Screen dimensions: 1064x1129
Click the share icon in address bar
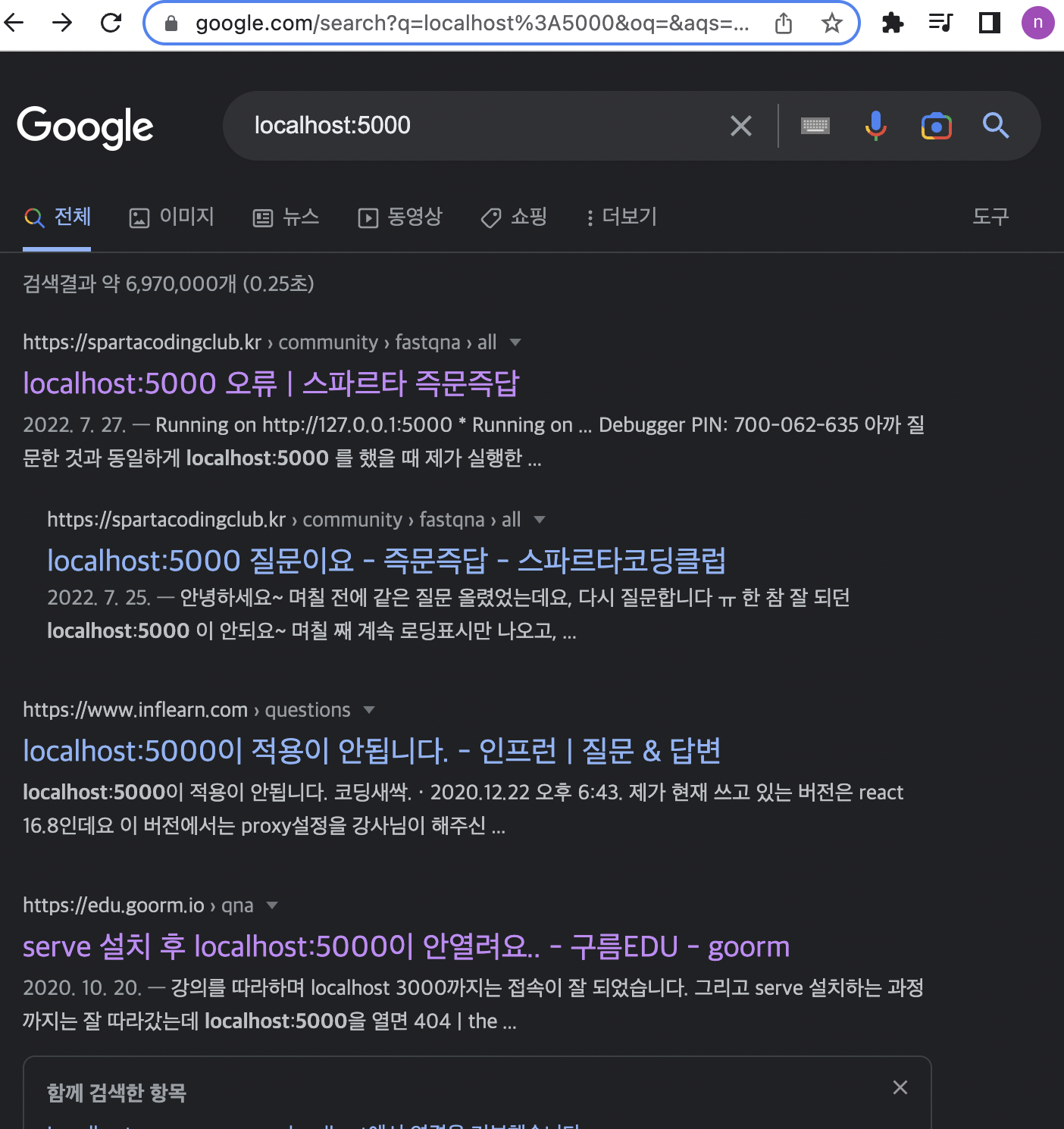pyautogui.click(x=784, y=23)
